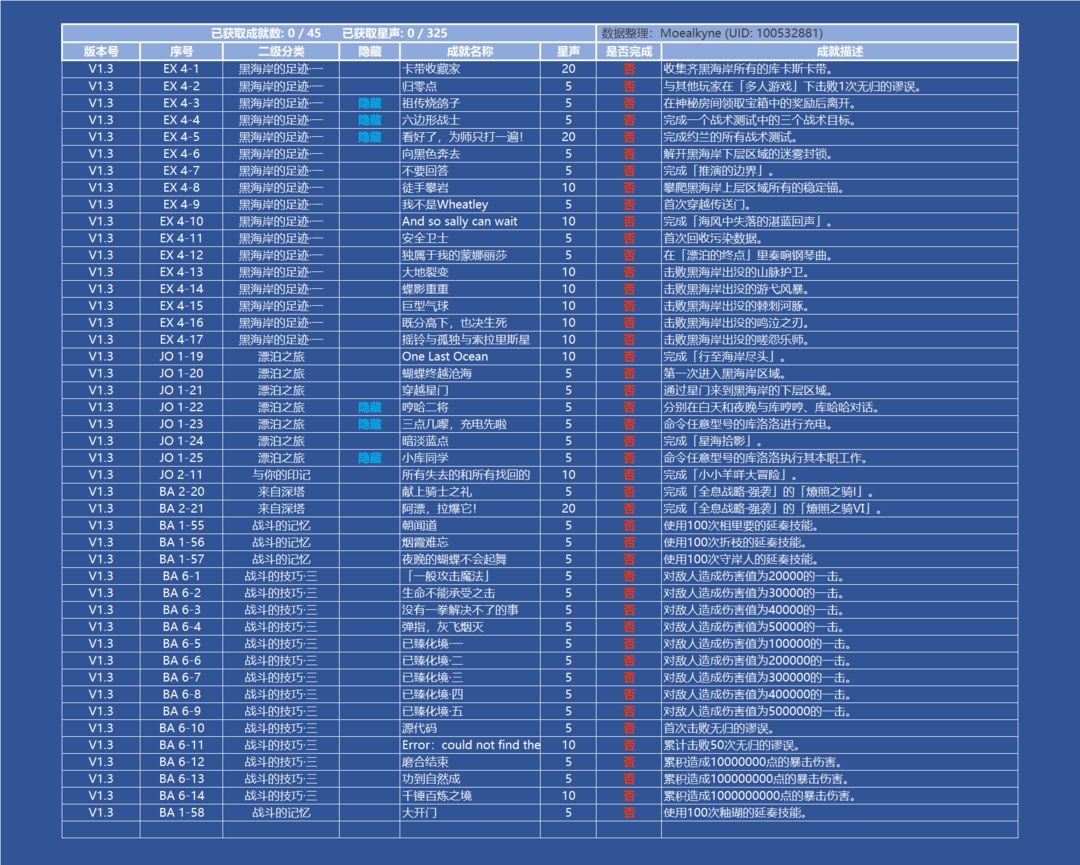Click the 已获取成就数 0 / 45 summary cell
Viewport: 1080px width, 865px height.
coord(266,33)
